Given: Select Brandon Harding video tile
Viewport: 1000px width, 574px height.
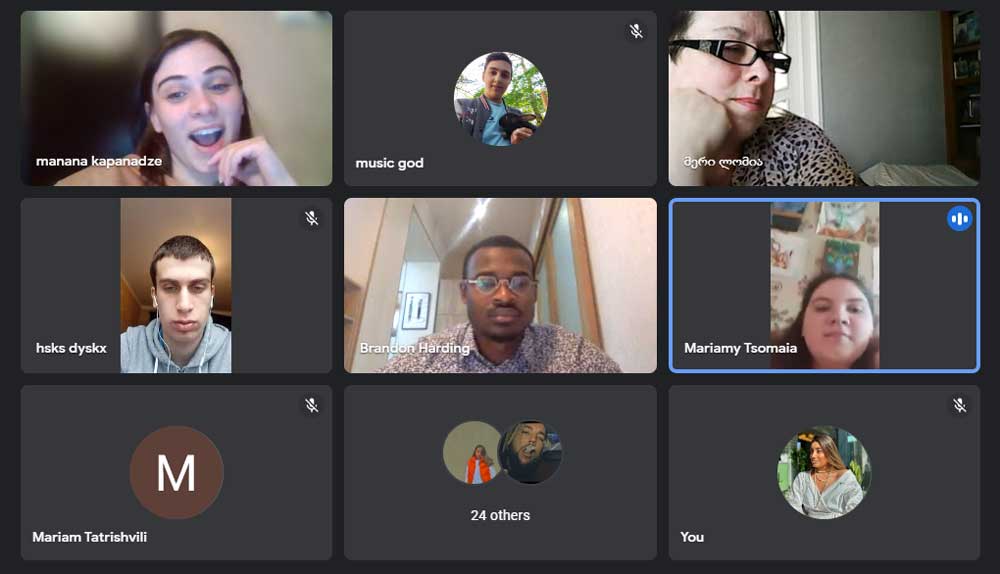Looking at the screenshot, I should point(501,285).
